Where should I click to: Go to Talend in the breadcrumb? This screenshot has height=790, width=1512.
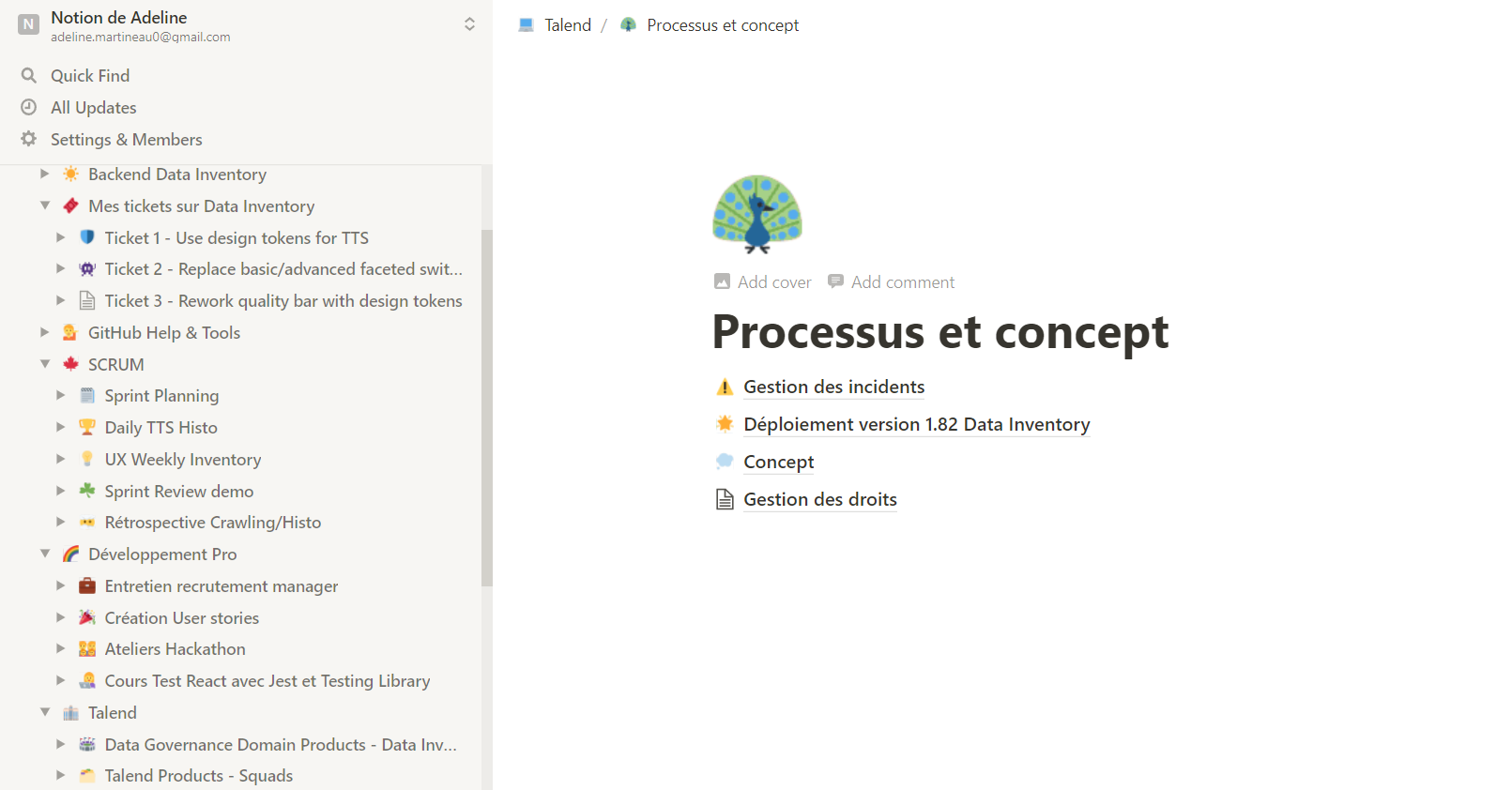coord(567,25)
